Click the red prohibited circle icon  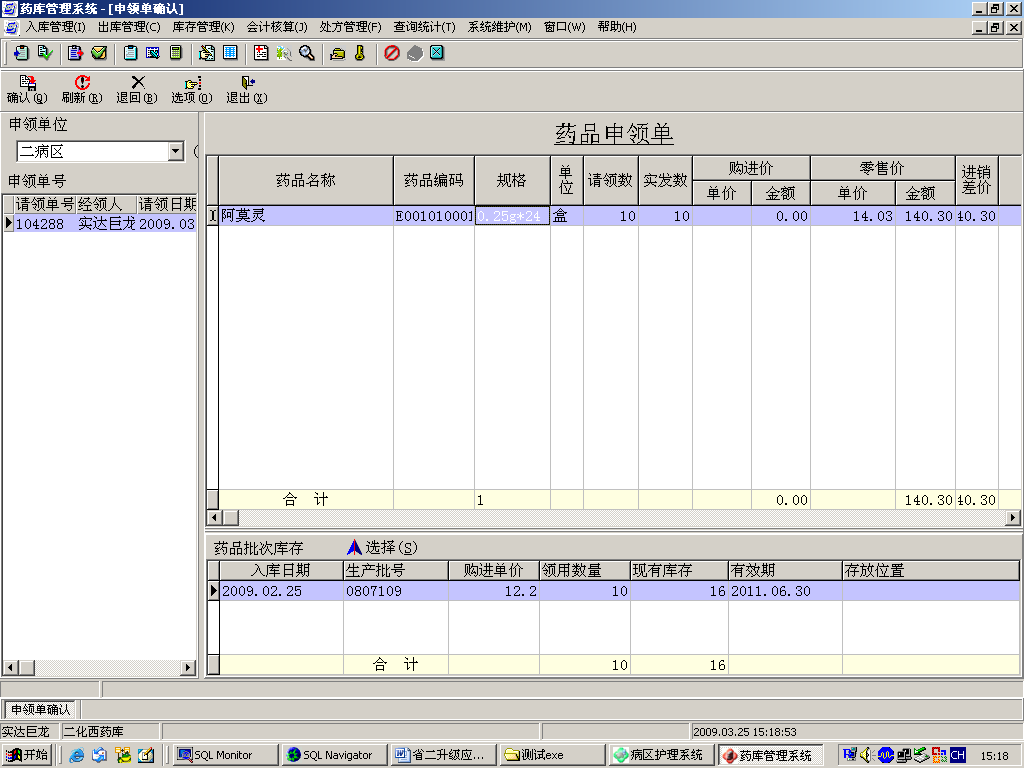(x=392, y=53)
